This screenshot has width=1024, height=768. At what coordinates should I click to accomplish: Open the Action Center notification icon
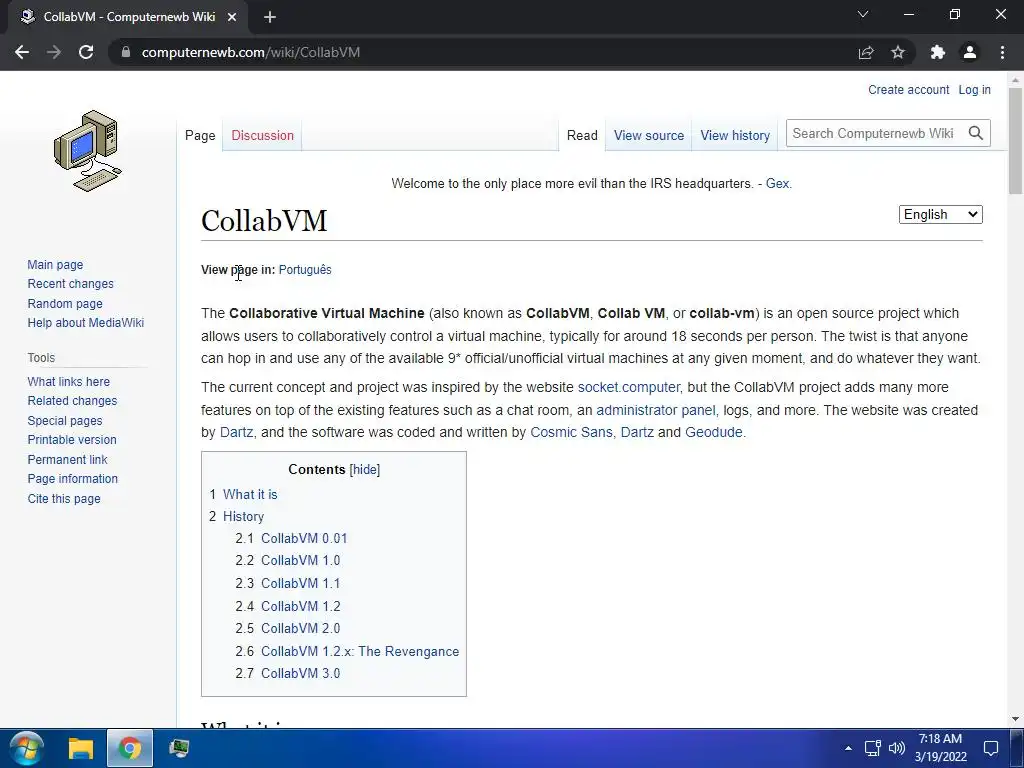(991, 748)
